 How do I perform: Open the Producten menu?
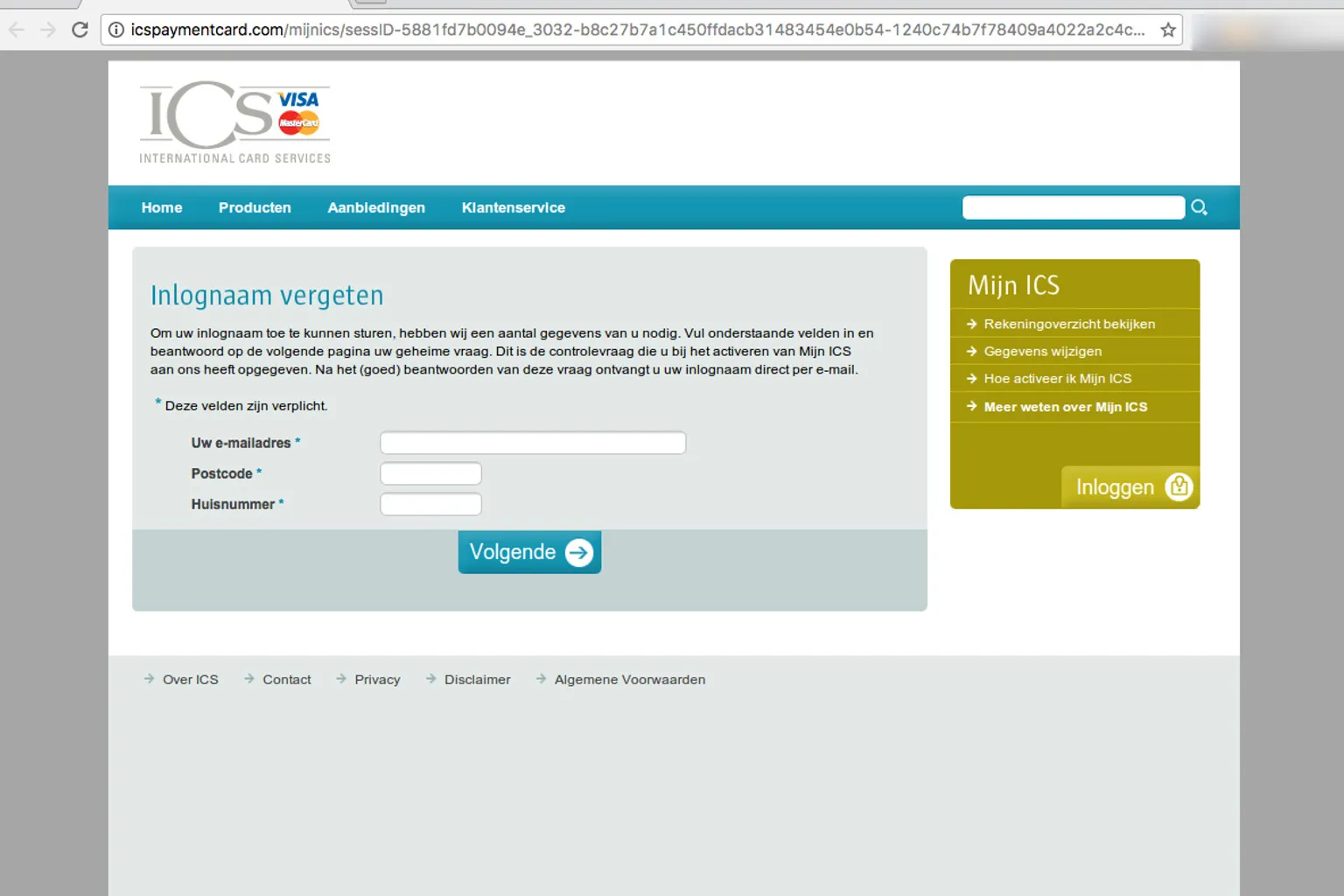(x=255, y=207)
